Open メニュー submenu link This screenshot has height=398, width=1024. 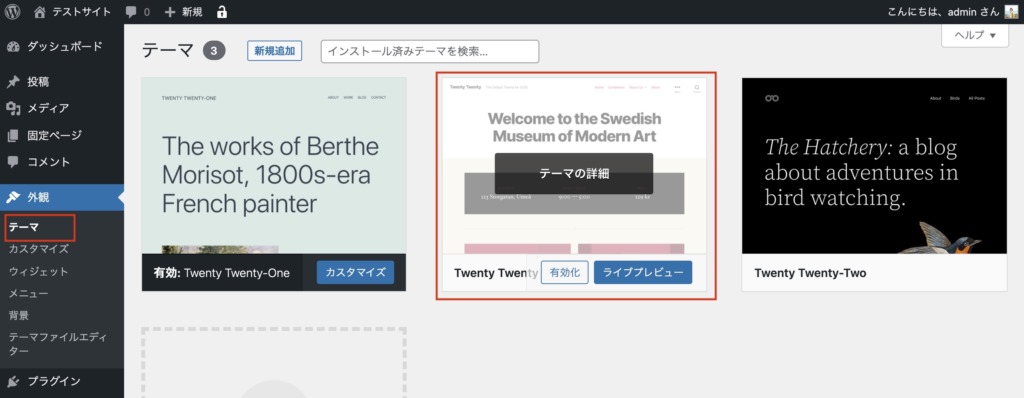(x=29, y=293)
